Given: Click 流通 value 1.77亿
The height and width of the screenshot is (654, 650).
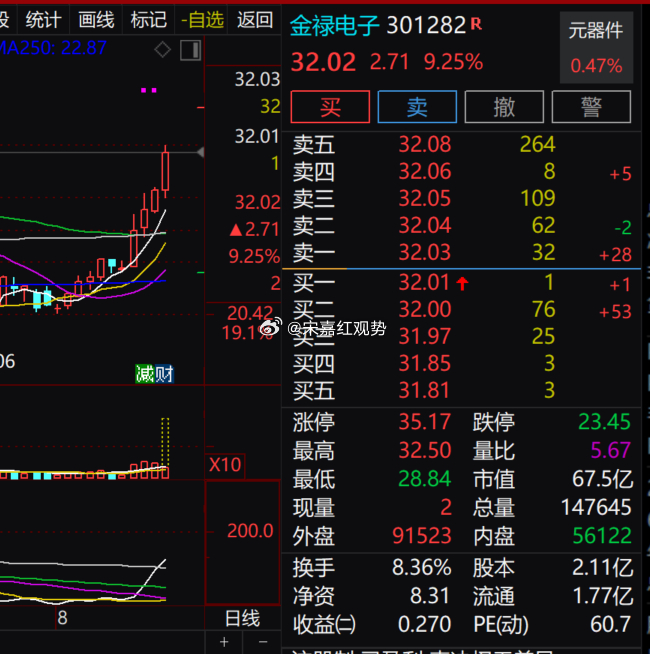Looking at the screenshot, I should (603, 596).
